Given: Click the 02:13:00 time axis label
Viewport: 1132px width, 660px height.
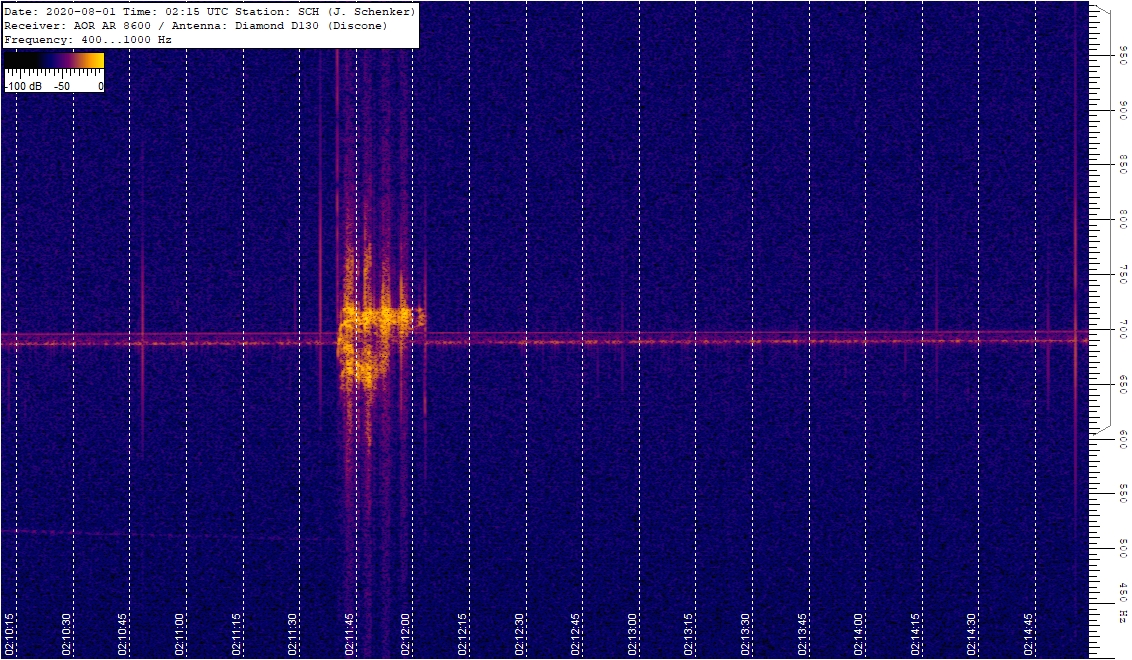Looking at the screenshot, I should point(633,634).
